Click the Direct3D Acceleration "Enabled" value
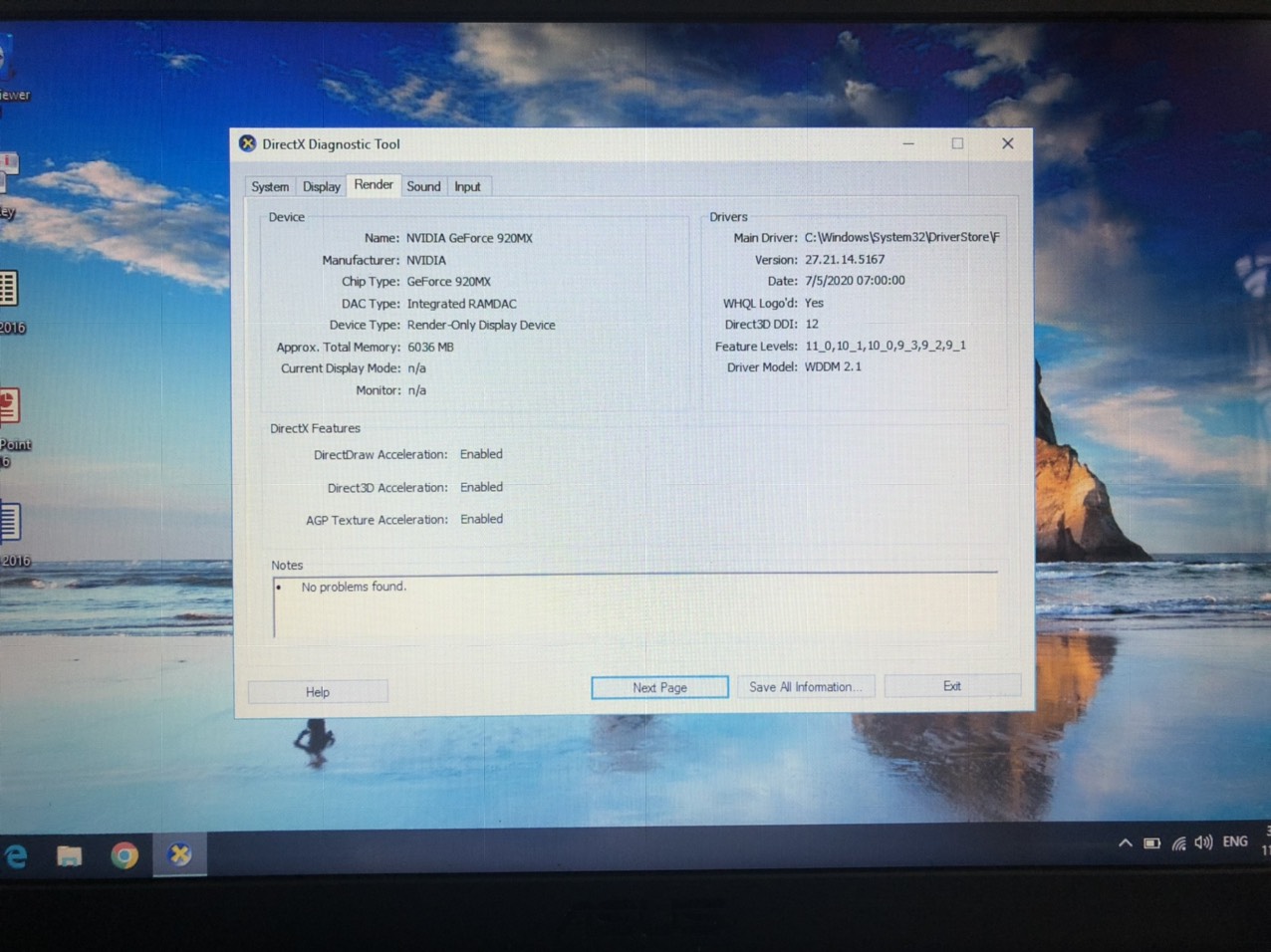The image size is (1271, 952). (x=481, y=487)
